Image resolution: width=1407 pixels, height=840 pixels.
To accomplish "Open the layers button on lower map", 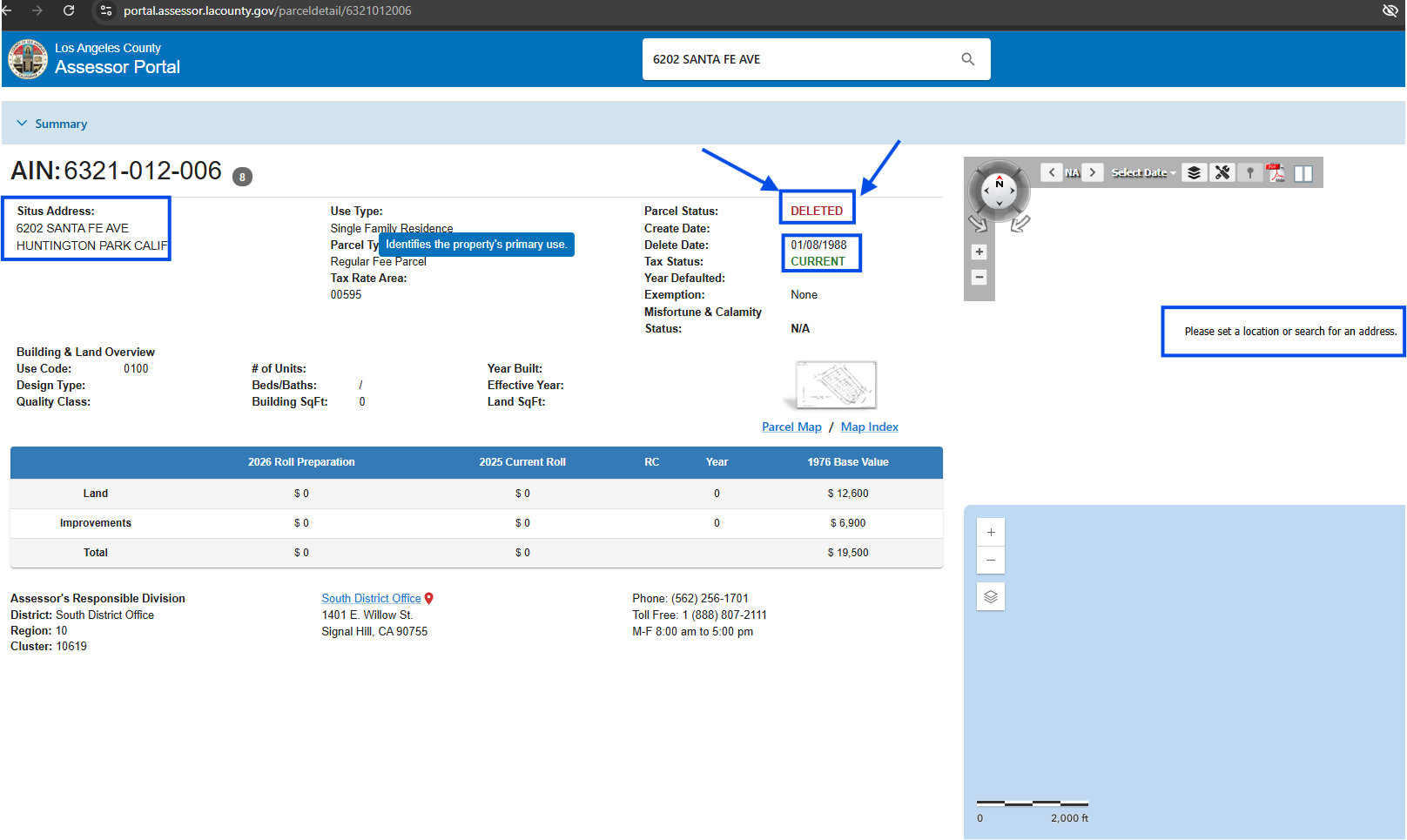I will pos(991,597).
